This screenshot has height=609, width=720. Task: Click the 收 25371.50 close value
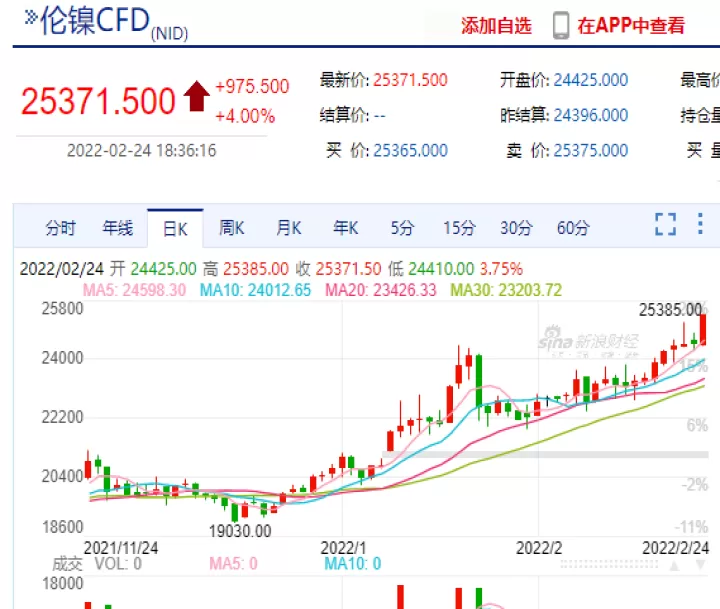(x=338, y=269)
